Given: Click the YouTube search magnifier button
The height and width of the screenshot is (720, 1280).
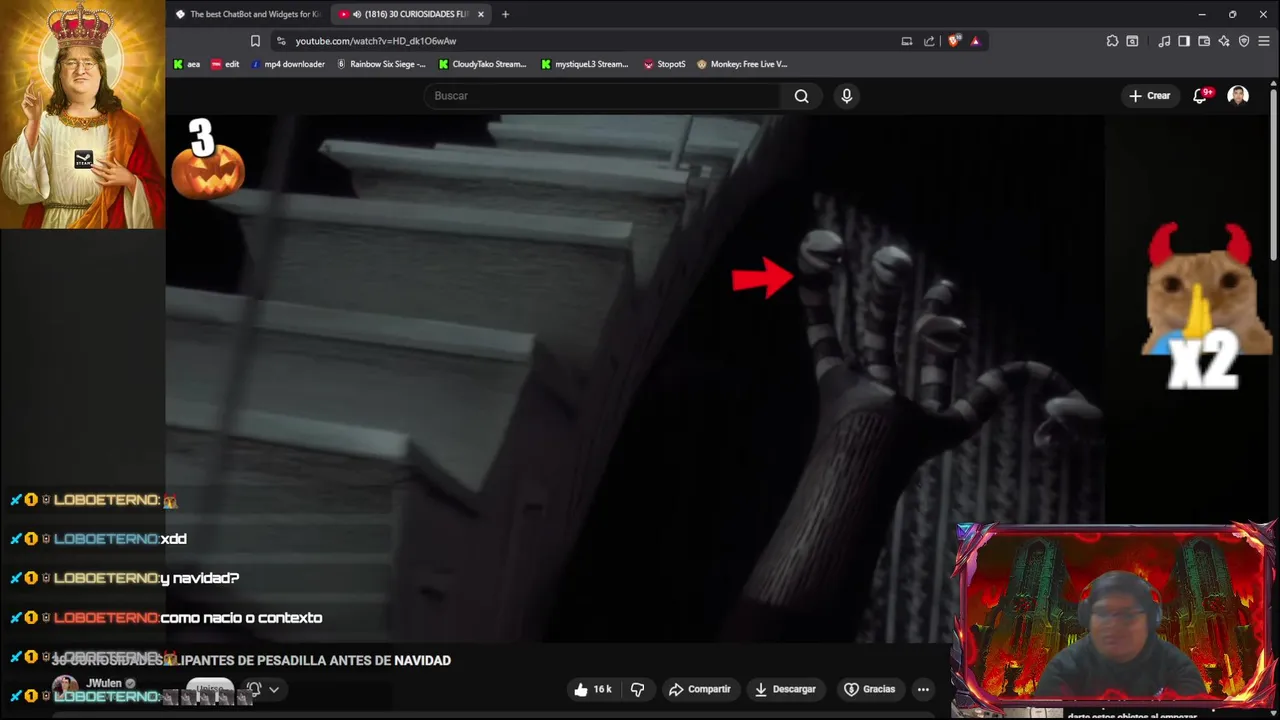Looking at the screenshot, I should [x=802, y=96].
